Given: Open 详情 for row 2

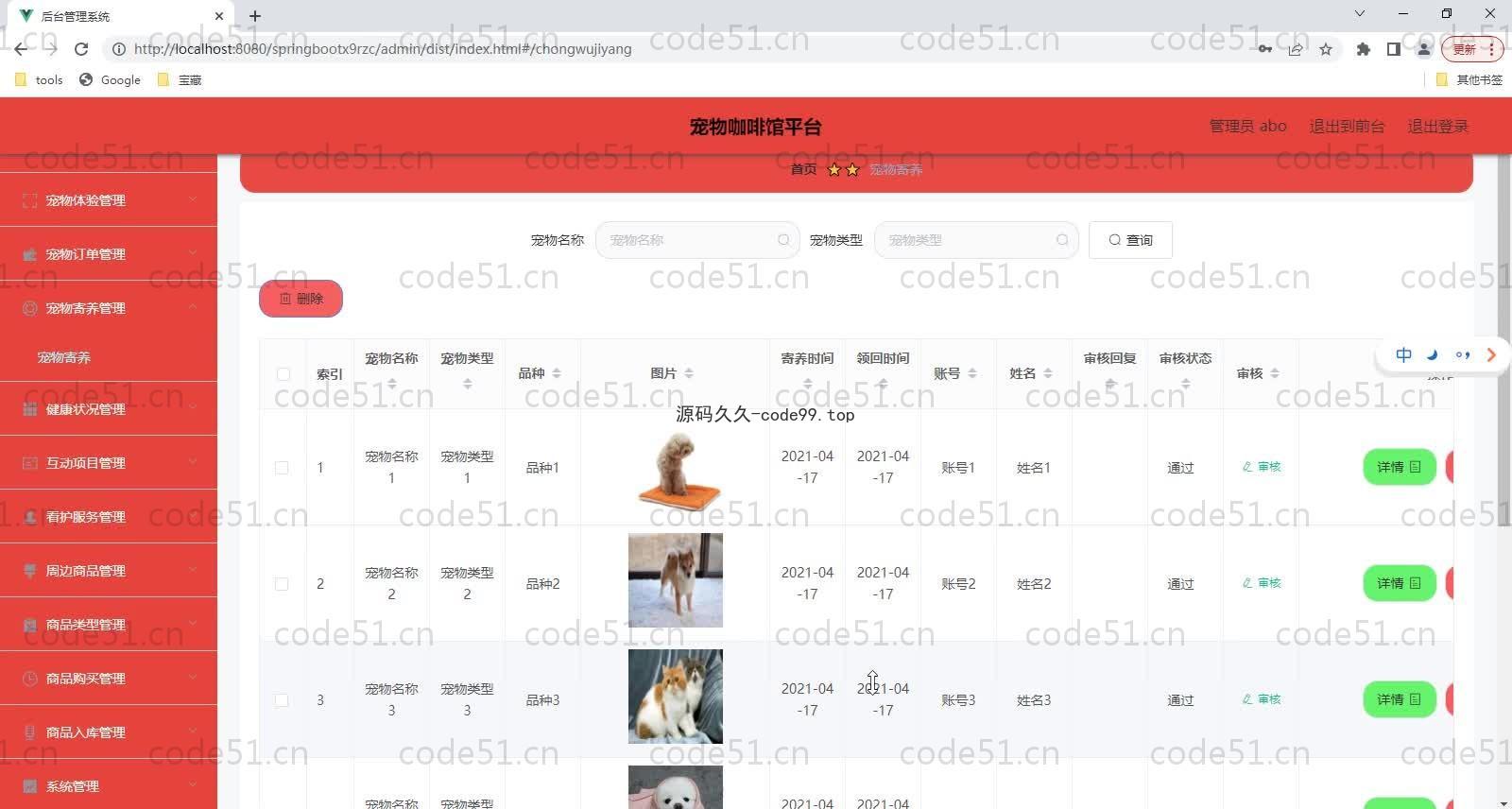Looking at the screenshot, I should point(1400,583).
